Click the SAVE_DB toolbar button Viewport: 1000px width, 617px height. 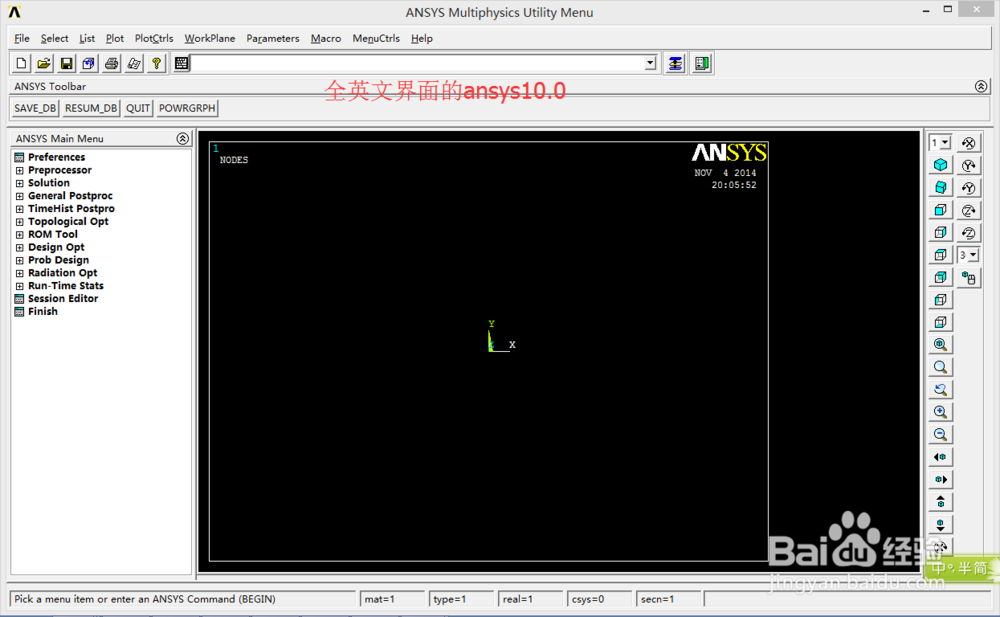pos(34,108)
